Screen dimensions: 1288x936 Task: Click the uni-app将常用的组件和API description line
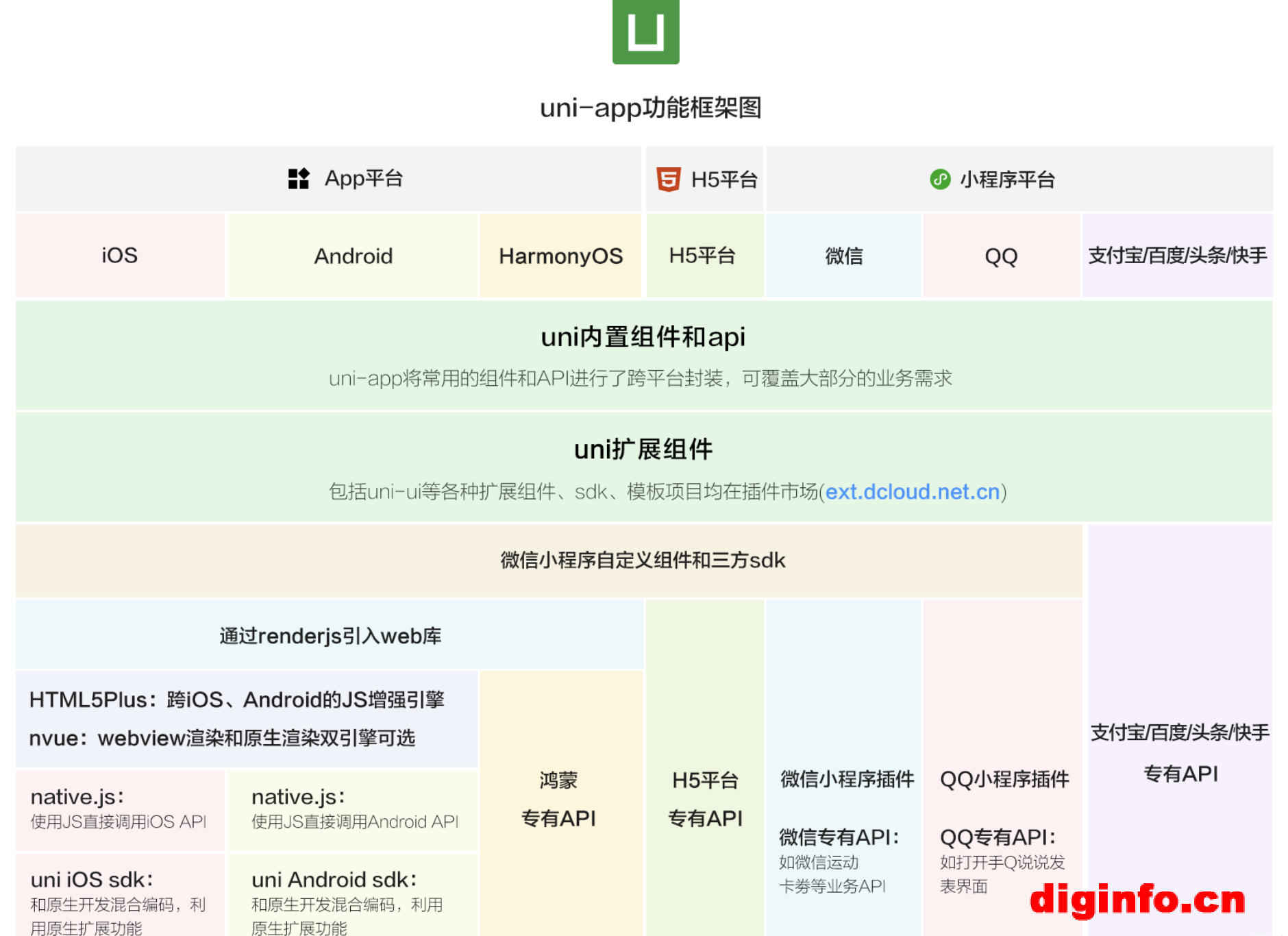click(x=641, y=378)
